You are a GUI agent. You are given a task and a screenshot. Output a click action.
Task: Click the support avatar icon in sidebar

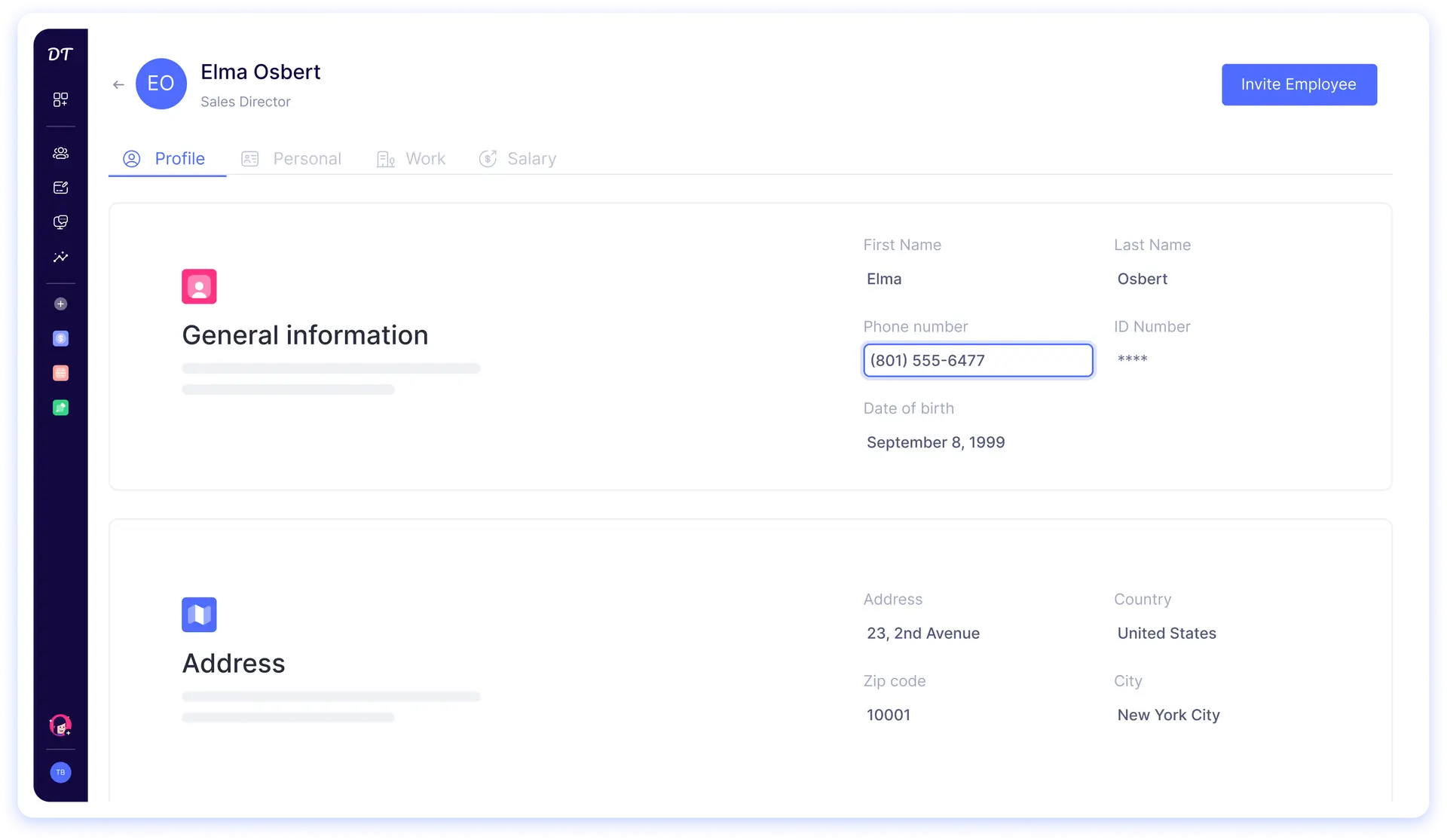pyautogui.click(x=60, y=725)
